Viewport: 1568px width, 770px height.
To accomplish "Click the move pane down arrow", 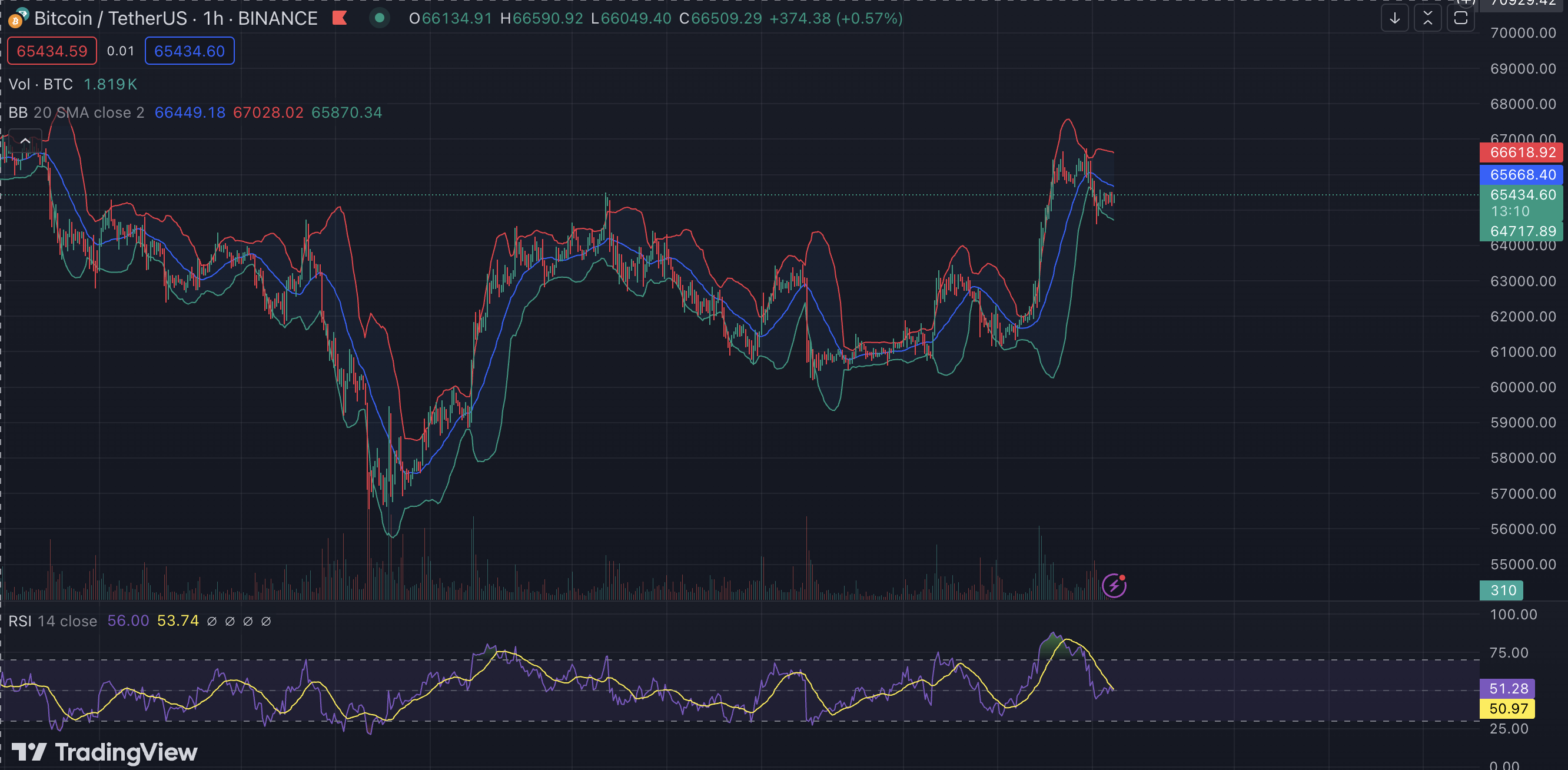I will pos(1394,18).
